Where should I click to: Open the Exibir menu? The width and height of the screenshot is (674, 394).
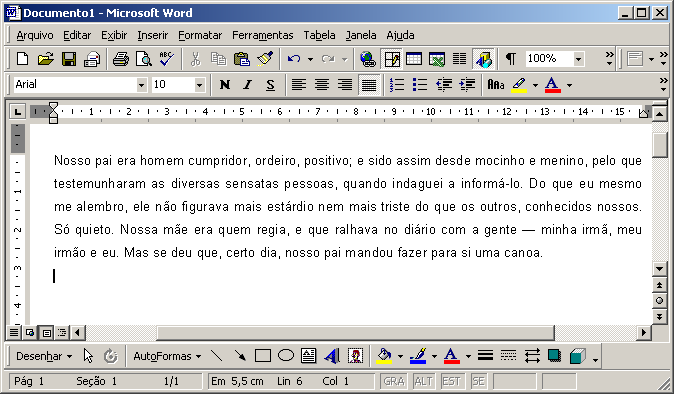click(114, 35)
